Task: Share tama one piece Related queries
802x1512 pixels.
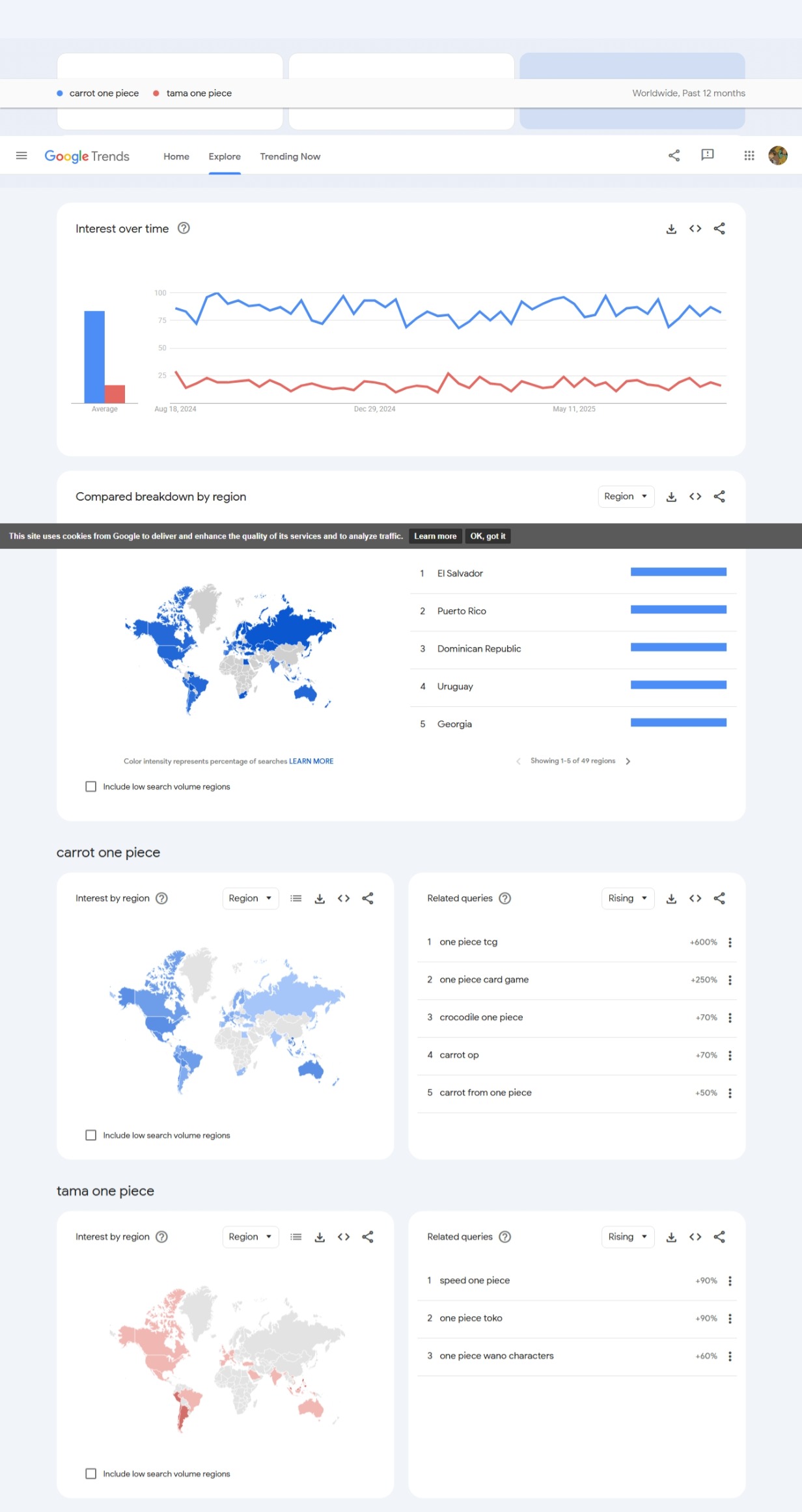Action: [x=719, y=1237]
